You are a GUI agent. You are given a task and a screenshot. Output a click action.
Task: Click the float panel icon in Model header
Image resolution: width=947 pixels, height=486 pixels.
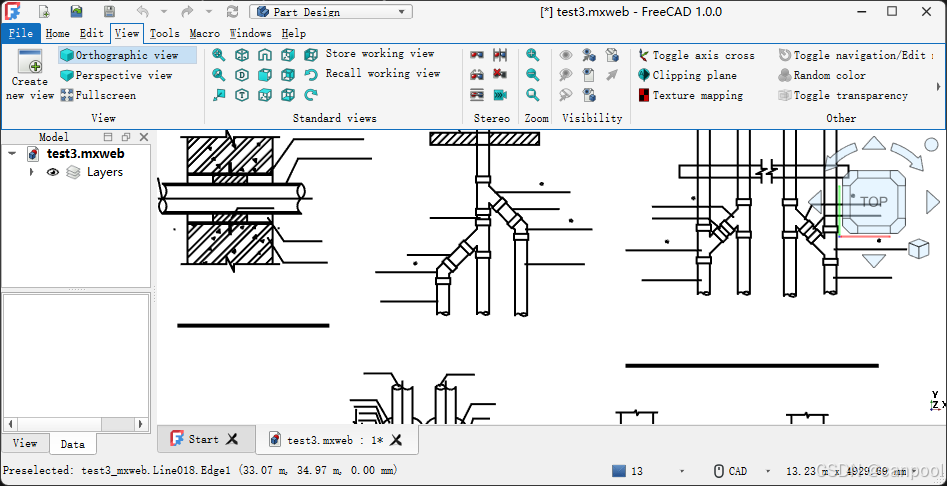point(126,137)
